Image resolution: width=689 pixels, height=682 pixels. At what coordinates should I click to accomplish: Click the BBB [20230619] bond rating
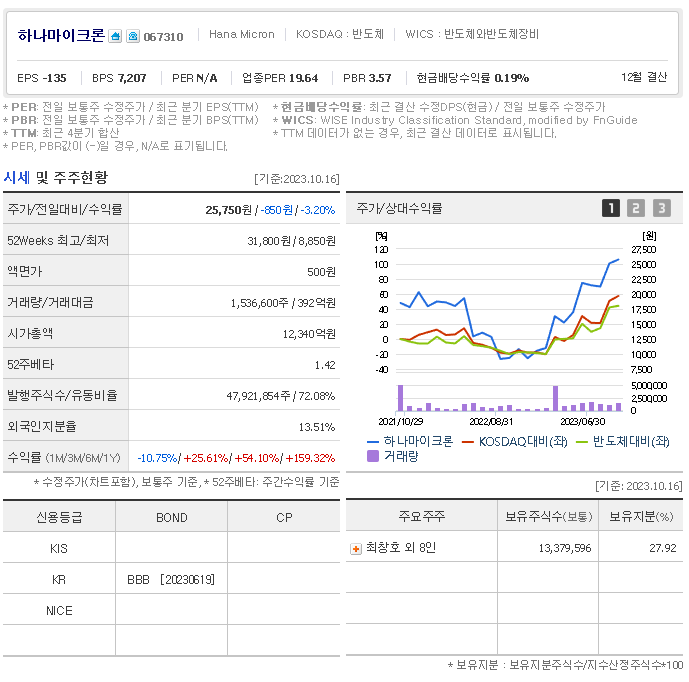point(171,580)
